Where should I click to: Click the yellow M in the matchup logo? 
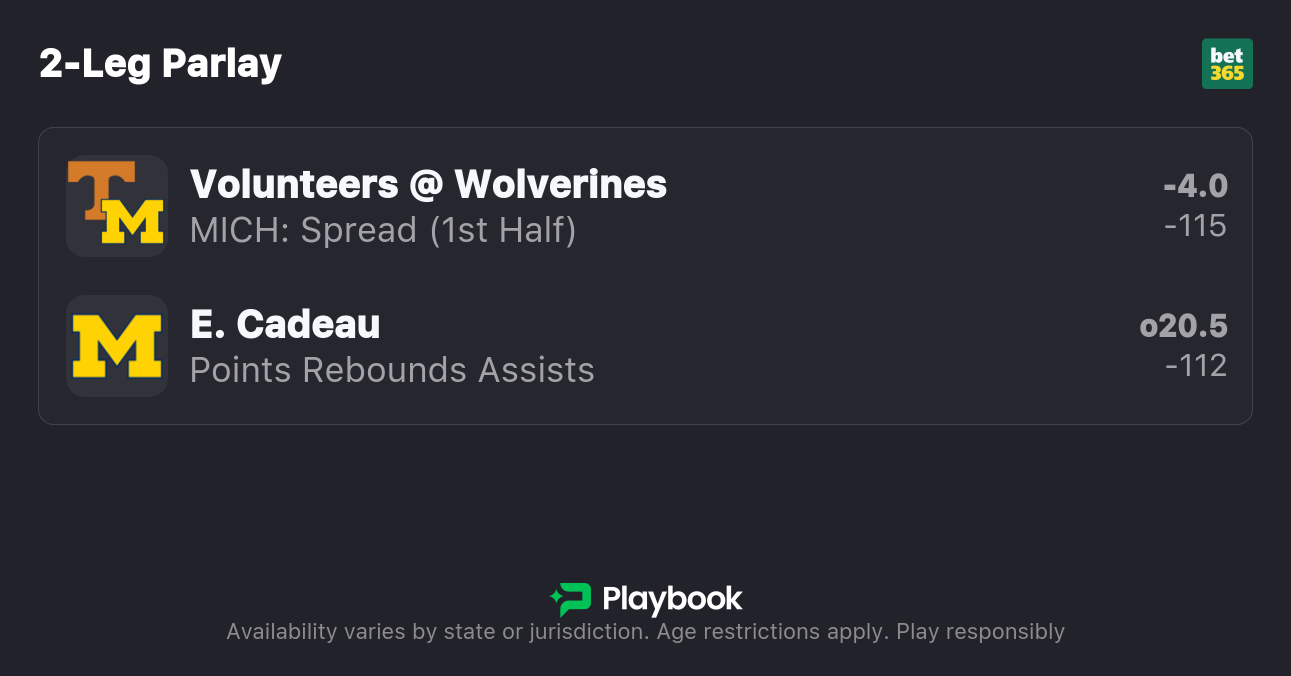coord(135,222)
